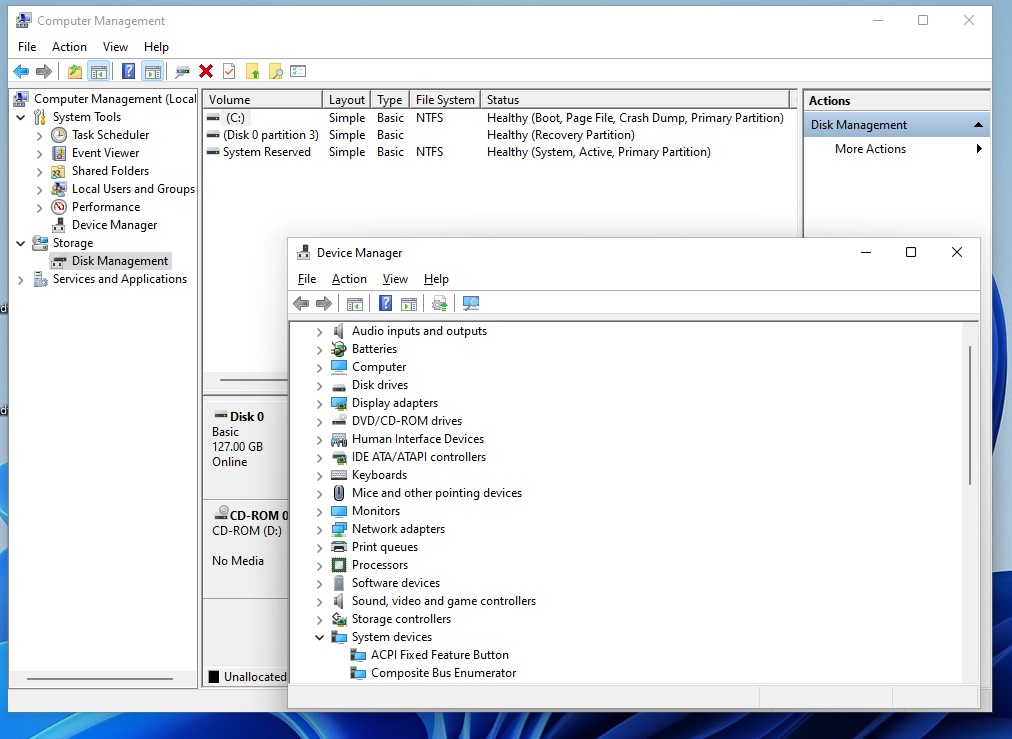Expand the Display adapters category

[x=319, y=404]
